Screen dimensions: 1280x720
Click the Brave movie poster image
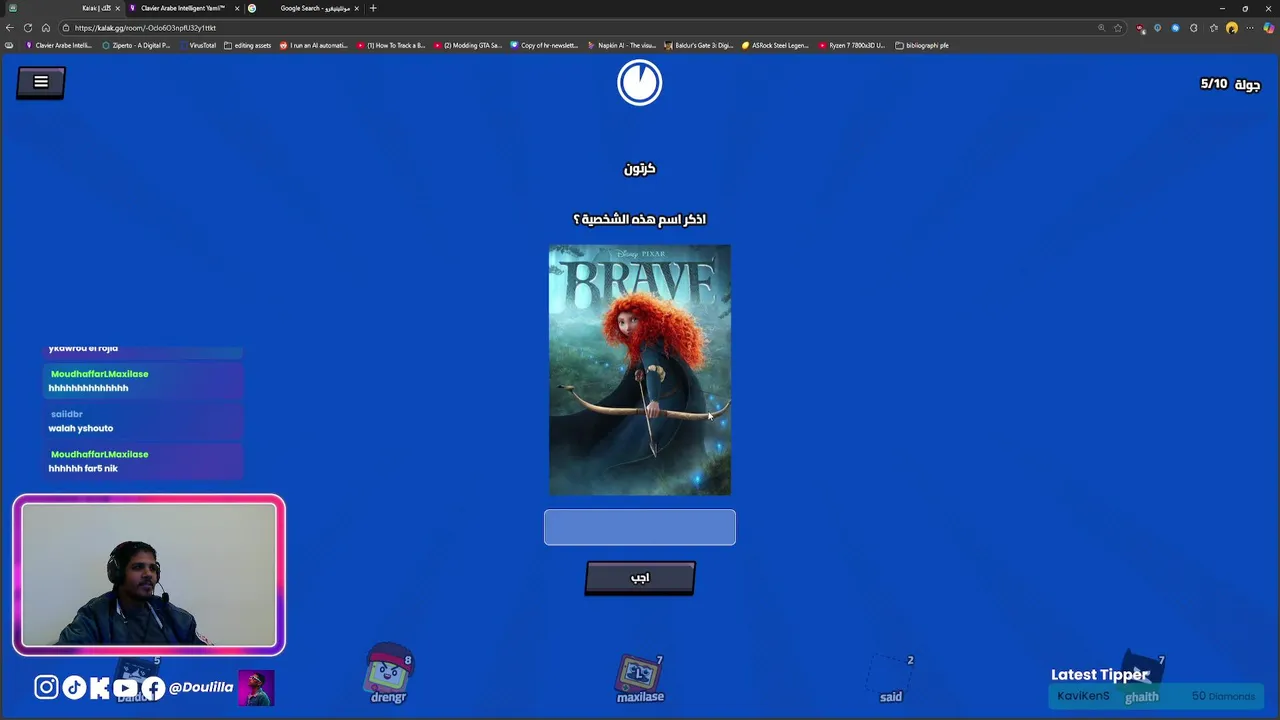(x=640, y=370)
